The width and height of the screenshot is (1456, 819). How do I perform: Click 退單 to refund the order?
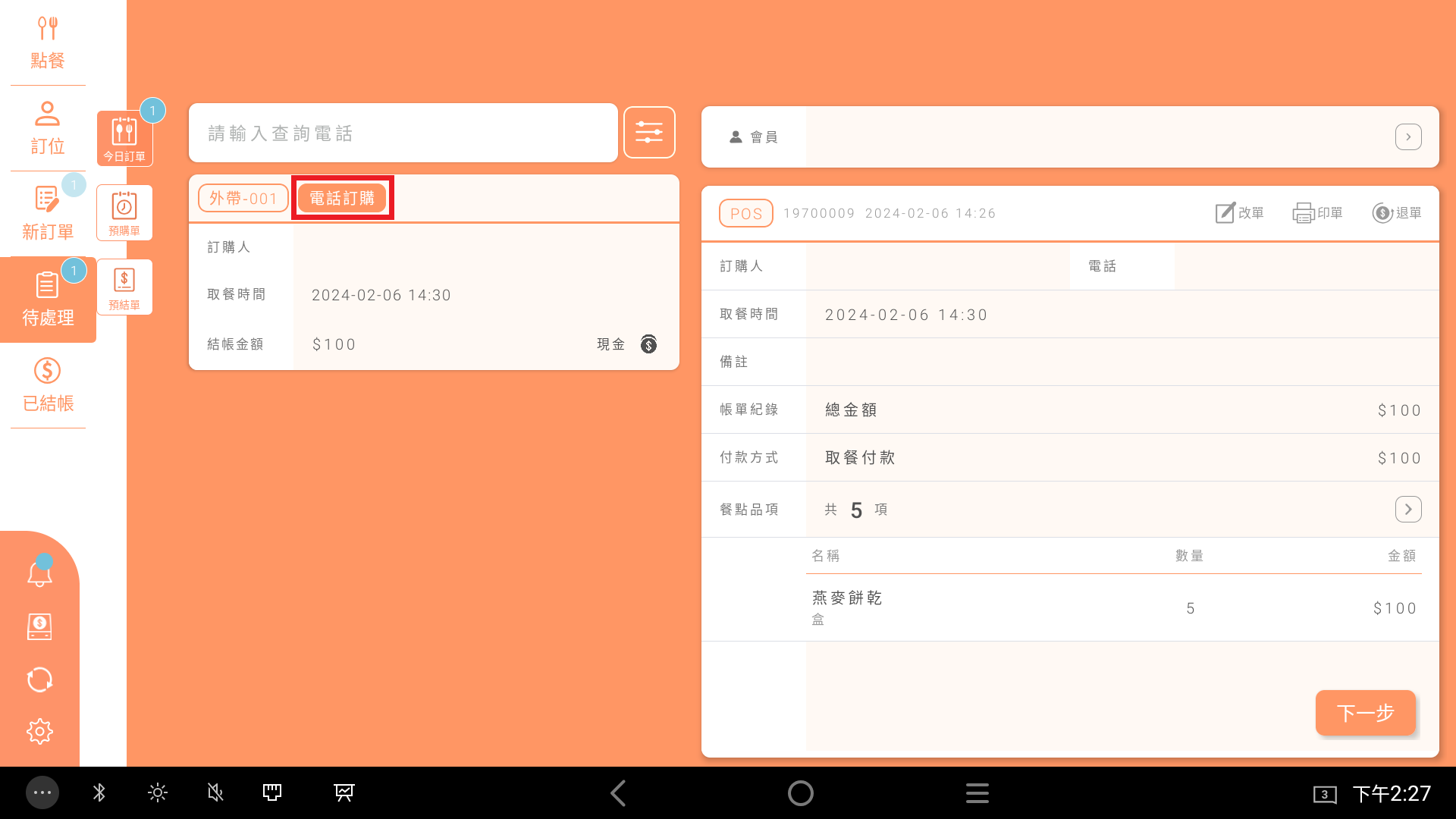tap(1396, 213)
